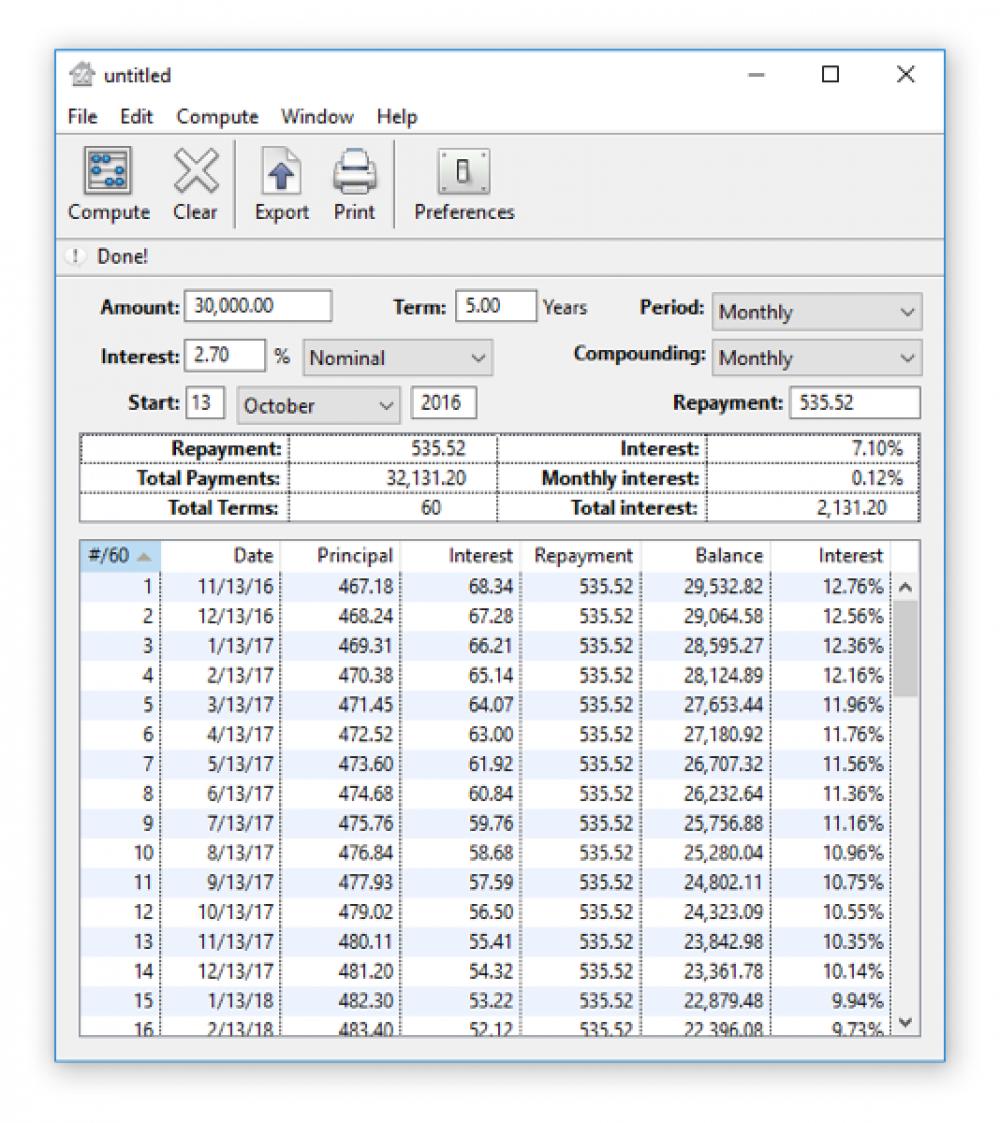The image size is (1000, 1123).
Task: Click inside the Amount field
Action: (258, 306)
